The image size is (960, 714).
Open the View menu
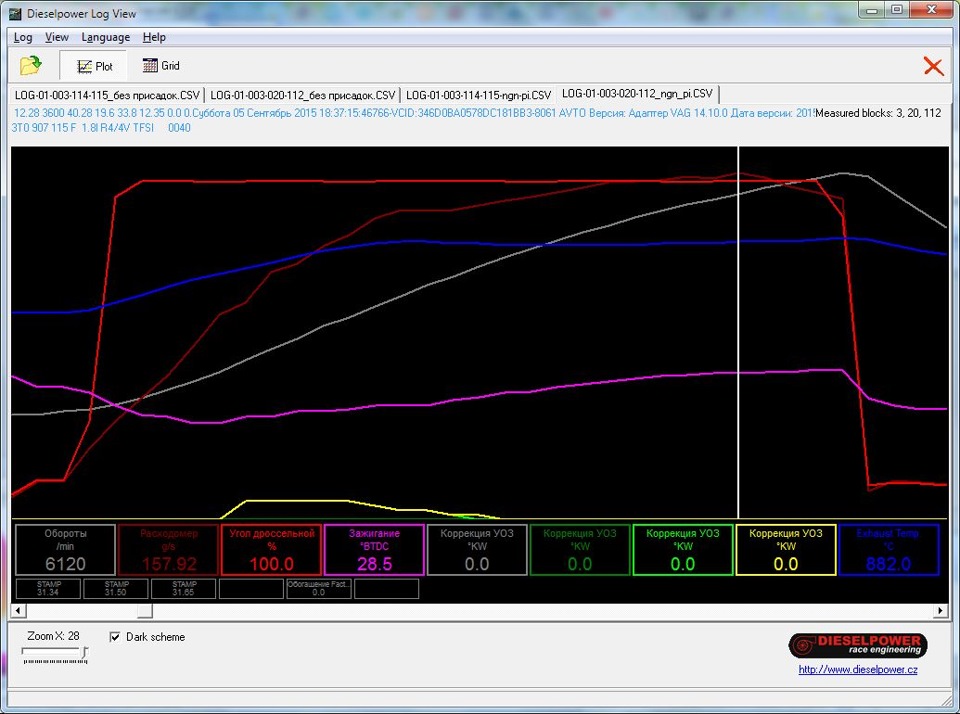57,37
